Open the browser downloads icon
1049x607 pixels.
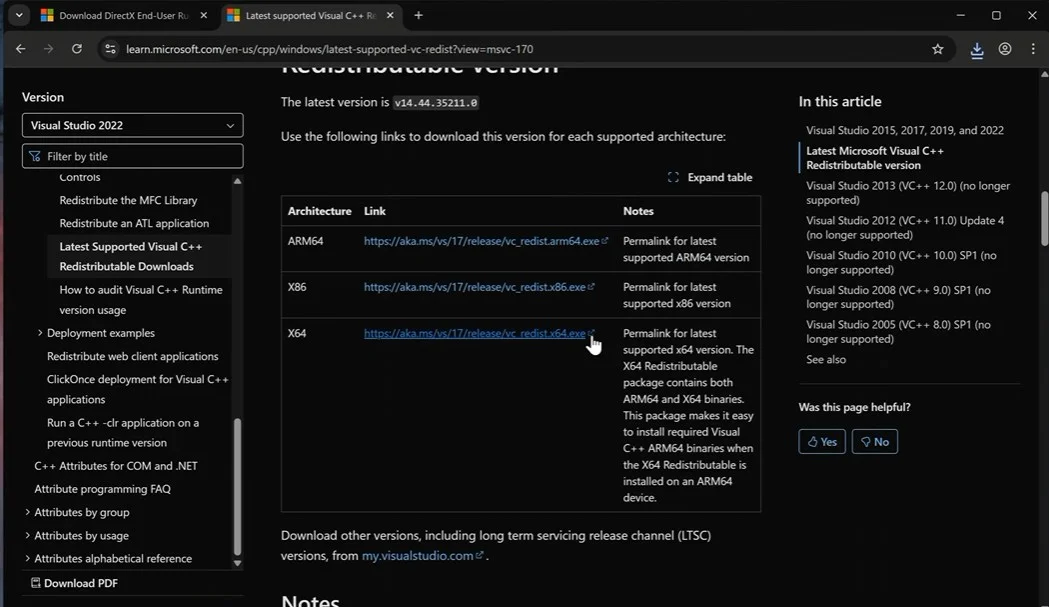click(977, 50)
